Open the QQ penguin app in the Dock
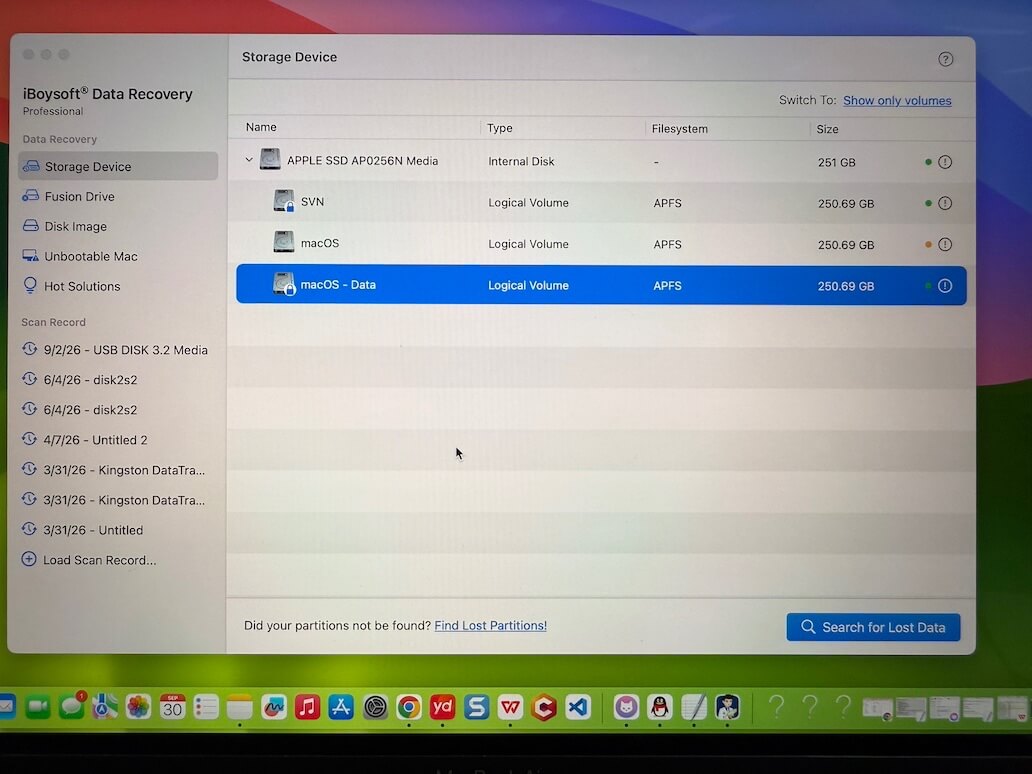Screen dimensions: 1032x774 click(659, 708)
